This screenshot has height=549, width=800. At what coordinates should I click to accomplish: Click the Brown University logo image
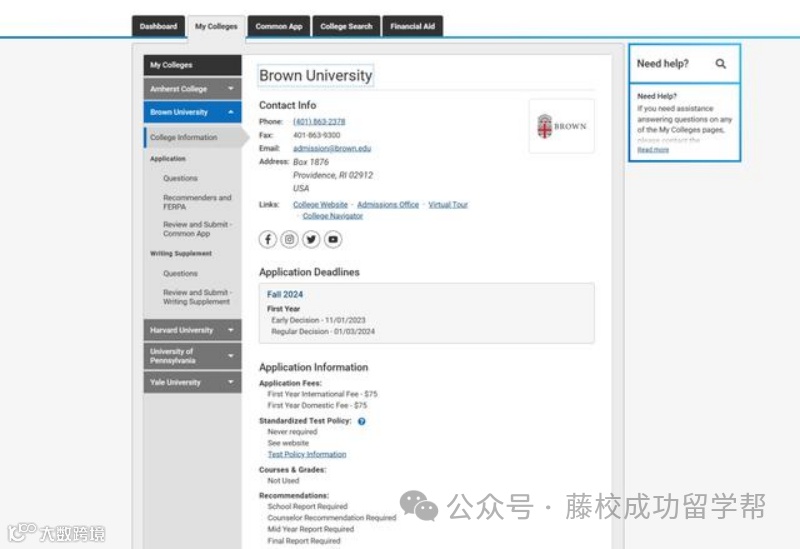pyautogui.click(x=562, y=126)
